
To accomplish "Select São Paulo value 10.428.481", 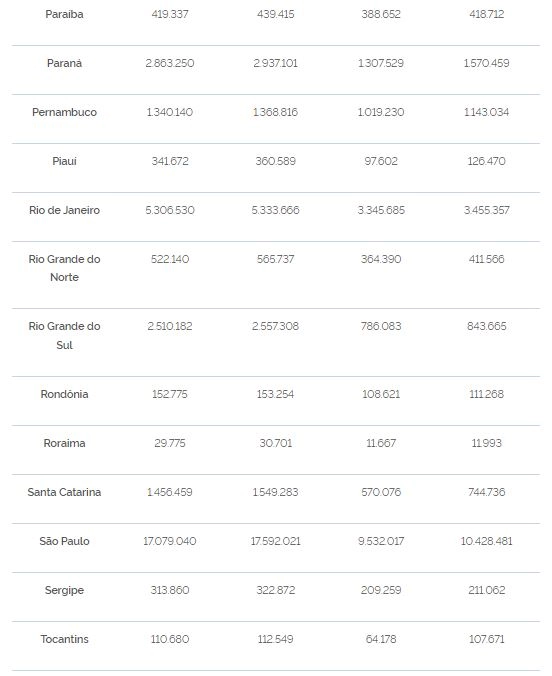I will pyautogui.click(x=486, y=541).
